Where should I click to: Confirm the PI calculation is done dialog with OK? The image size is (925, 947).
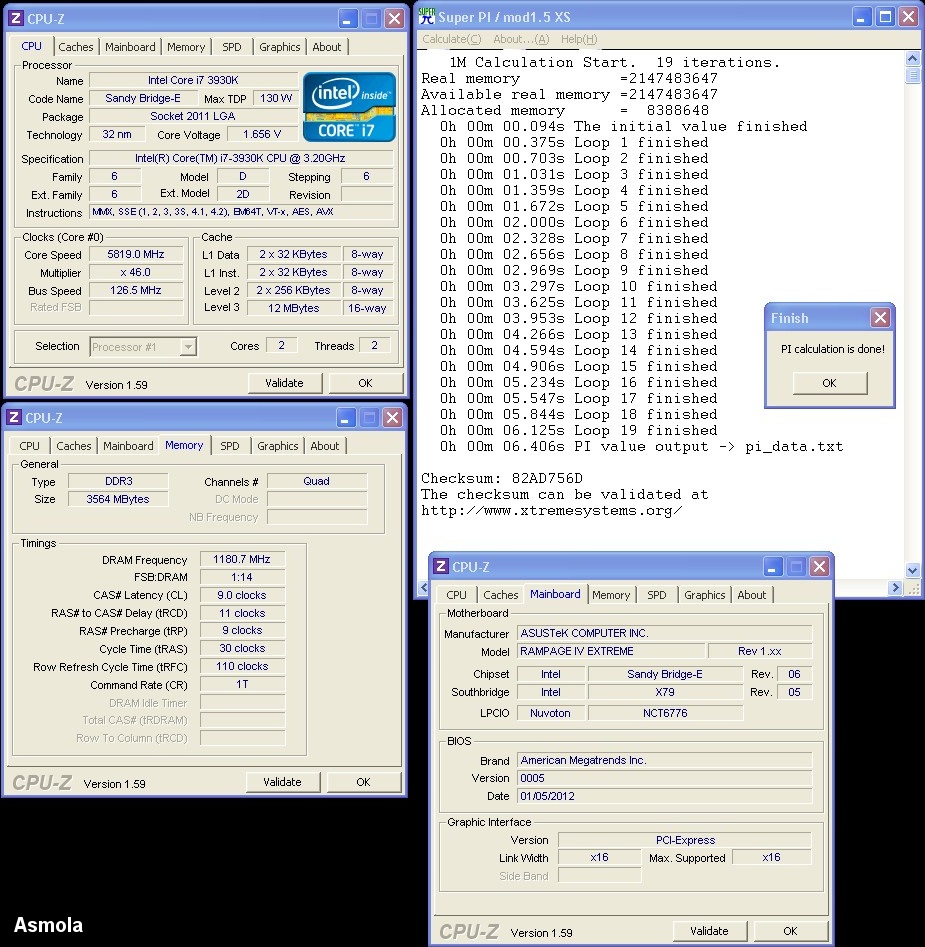pos(830,383)
